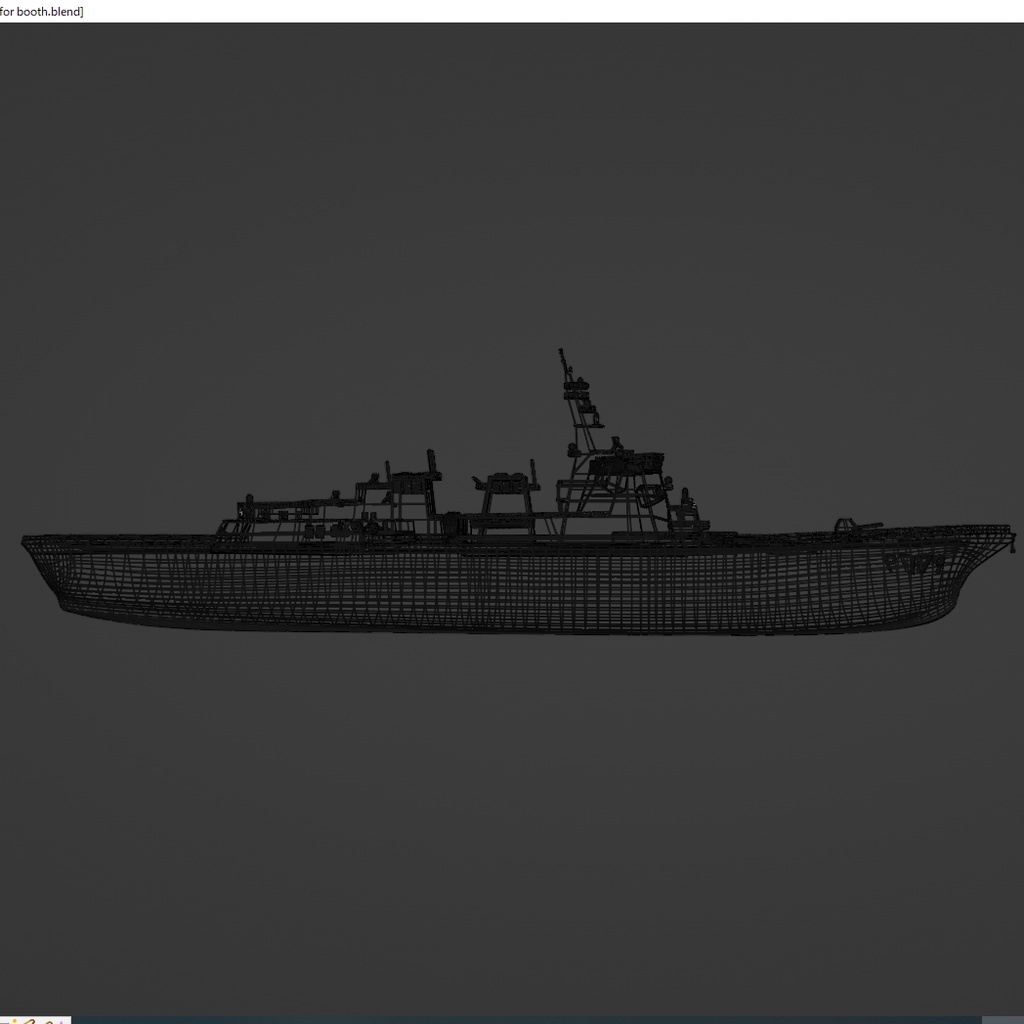The height and width of the screenshot is (1024, 1024).
Task: Click the pencil-like tool icon bottom-left
Action: [29, 1022]
